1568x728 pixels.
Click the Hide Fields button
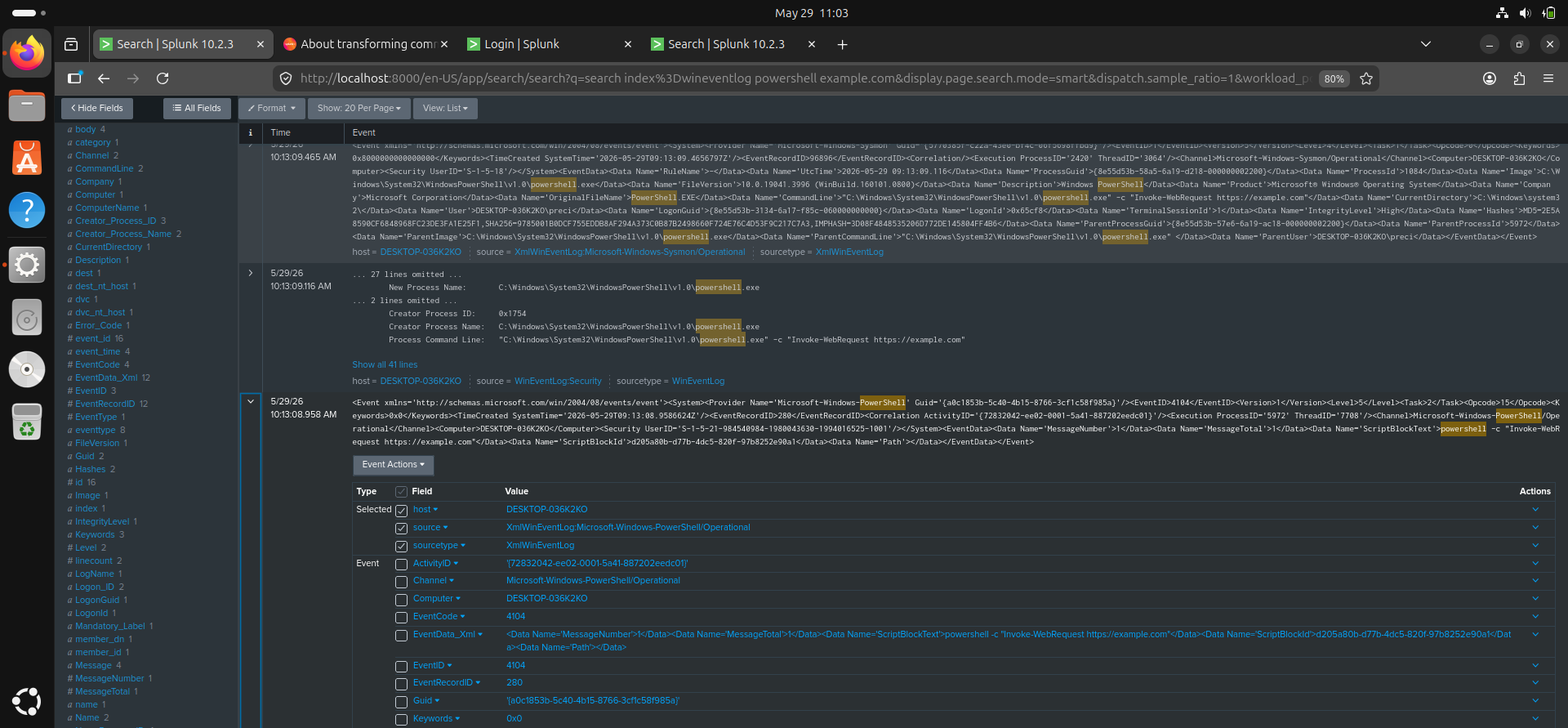tap(97, 108)
